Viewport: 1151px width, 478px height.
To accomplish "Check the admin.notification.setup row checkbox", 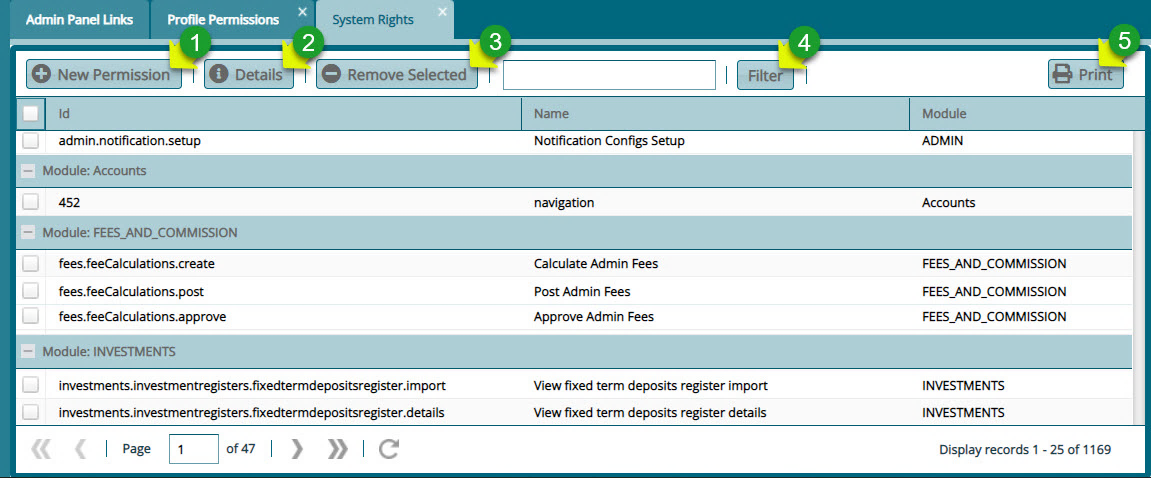I will (31, 140).
